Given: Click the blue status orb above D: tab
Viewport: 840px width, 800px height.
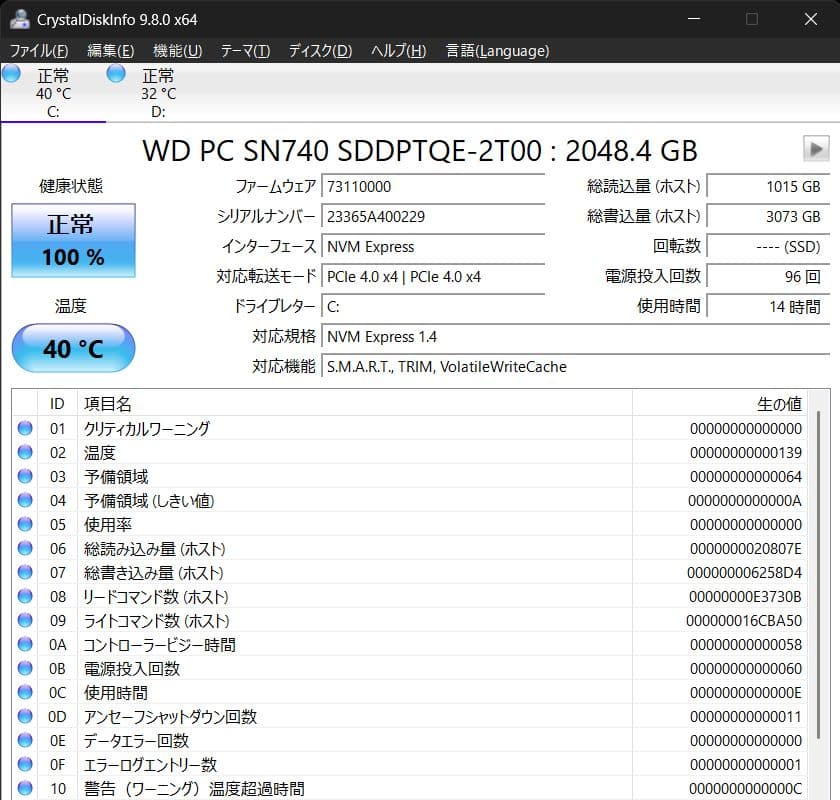Looking at the screenshot, I should (x=116, y=73).
